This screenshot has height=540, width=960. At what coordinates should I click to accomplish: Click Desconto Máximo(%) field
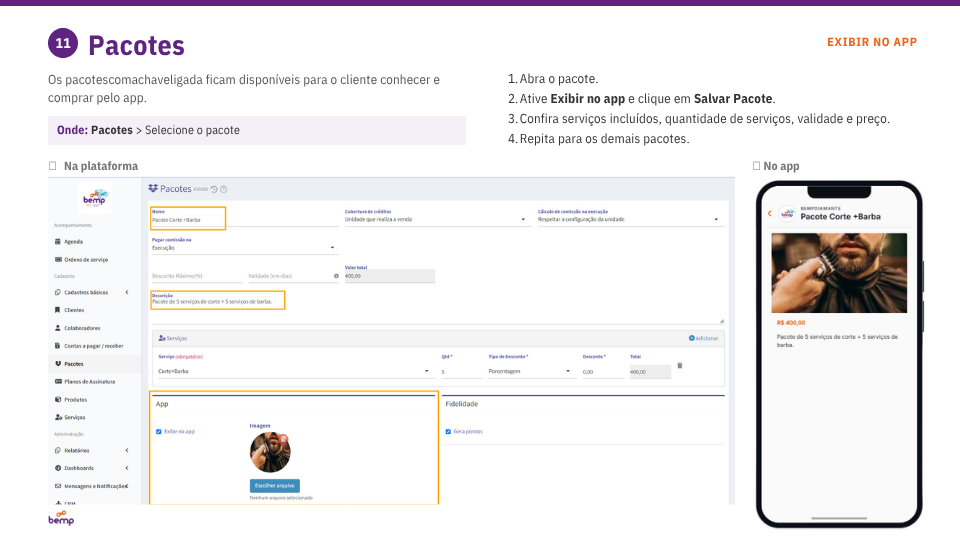pyautogui.click(x=195, y=276)
